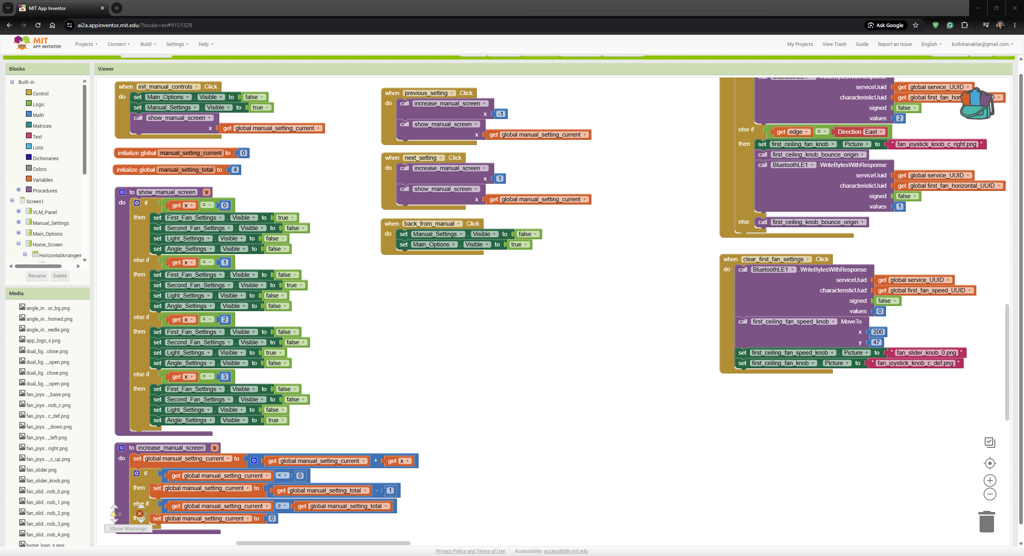The image size is (1024, 556).
Task: Select the Control blocks drawer
Action: [x=37, y=93]
